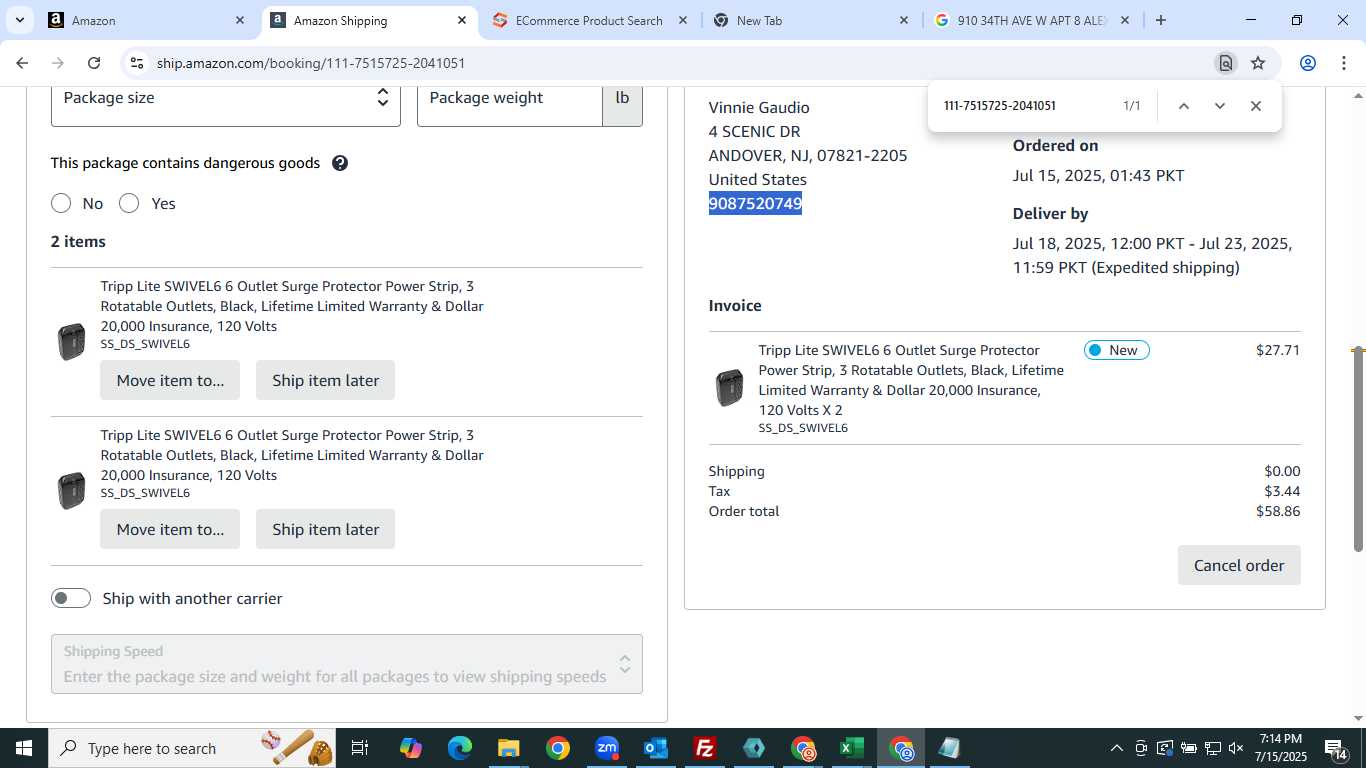Open the notification center
1366x768 pixels.
click(1336, 748)
